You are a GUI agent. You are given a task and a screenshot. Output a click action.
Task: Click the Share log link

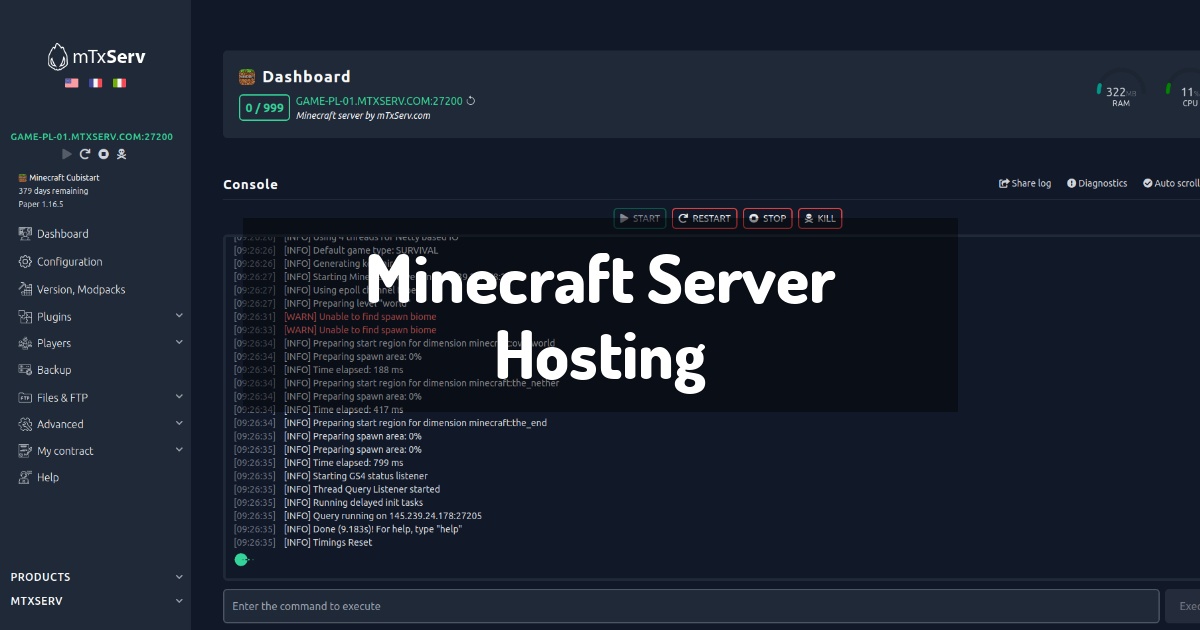pos(1025,183)
